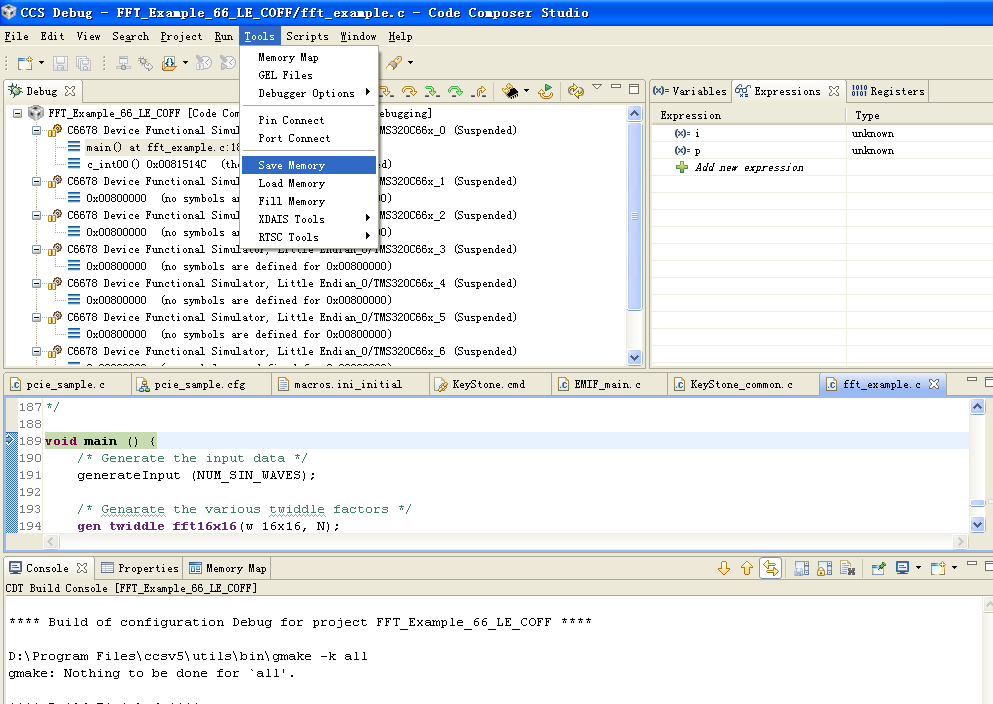Select Save Memory from Tools menu
The image size is (993, 704).
[x=291, y=165]
